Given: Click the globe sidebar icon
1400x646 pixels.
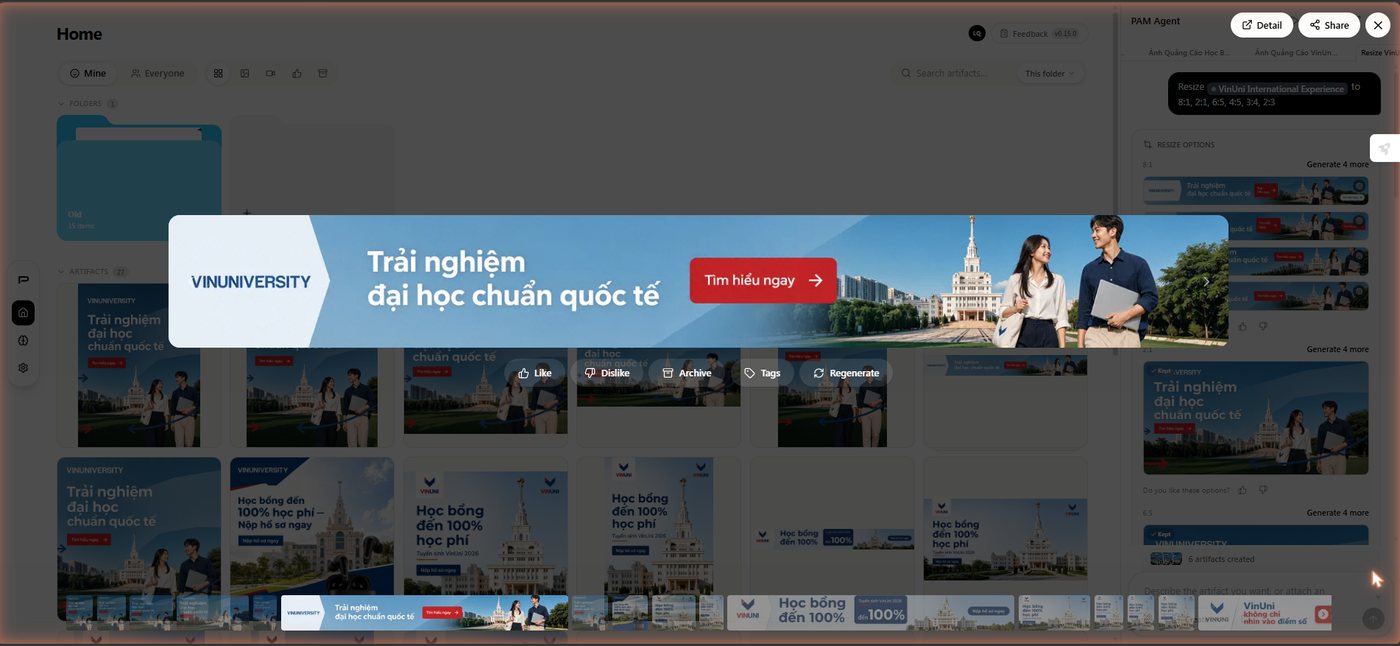Looking at the screenshot, I should tap(24, 340).
